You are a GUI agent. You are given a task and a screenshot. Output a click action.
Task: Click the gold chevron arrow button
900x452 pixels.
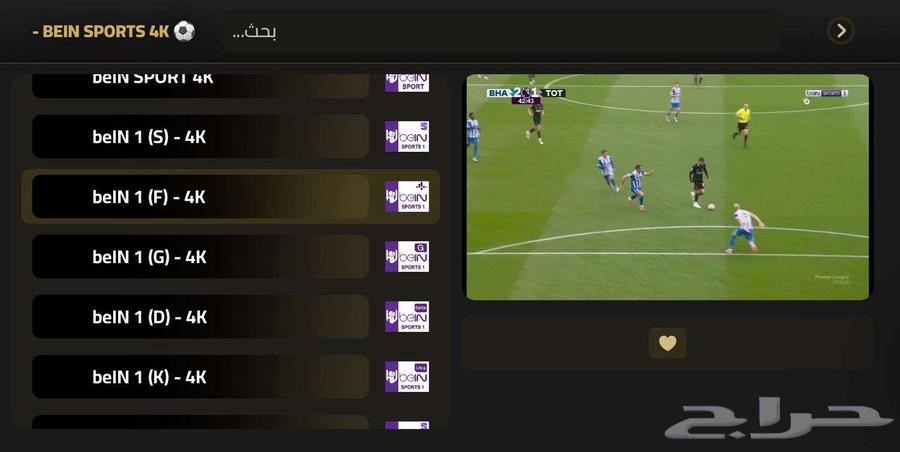tap(840, 30)
